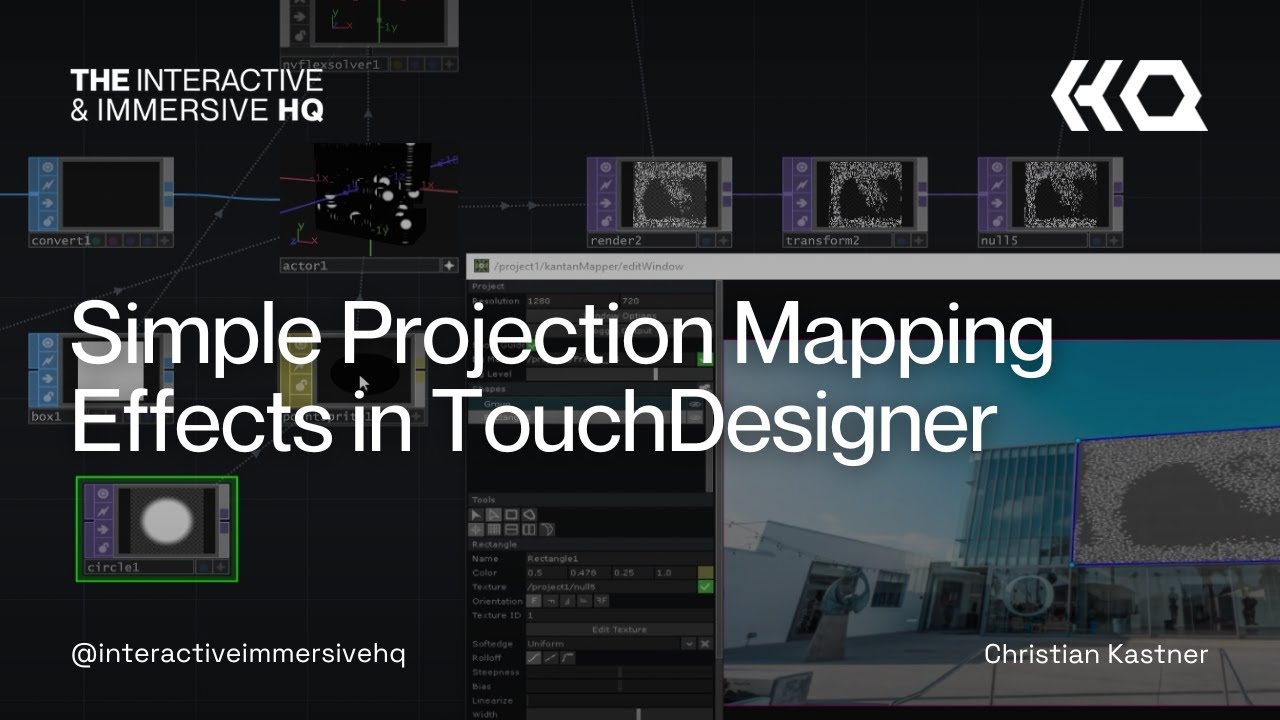Toggle lock flag on null5 node

[997, 221]
